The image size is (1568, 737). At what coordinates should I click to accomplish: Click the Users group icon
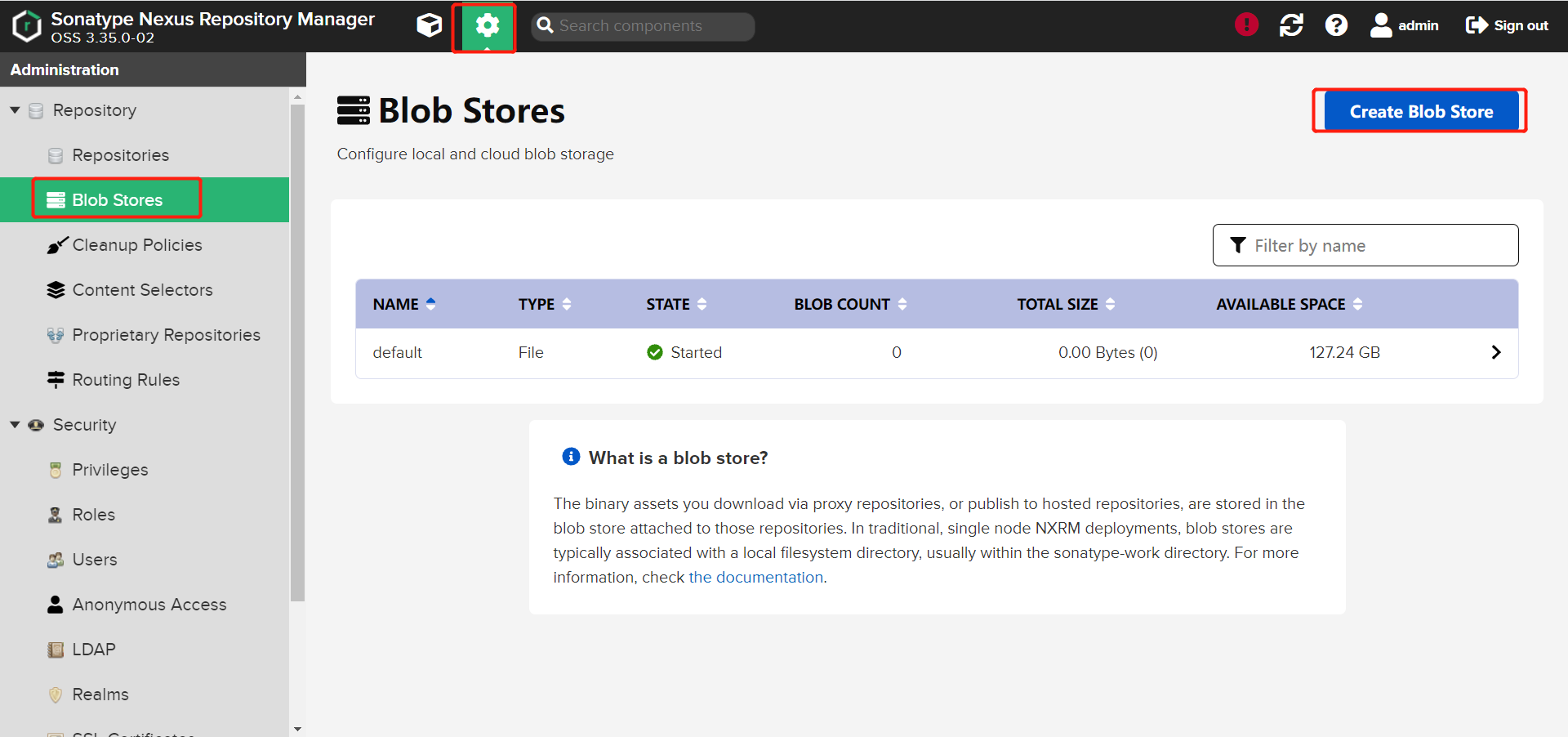56,560
